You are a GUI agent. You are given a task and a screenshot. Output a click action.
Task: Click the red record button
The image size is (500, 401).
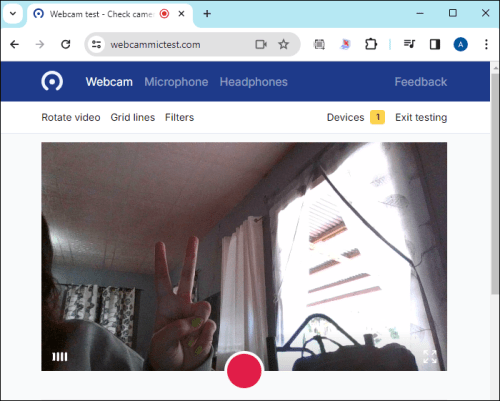[x=244, y=370]
